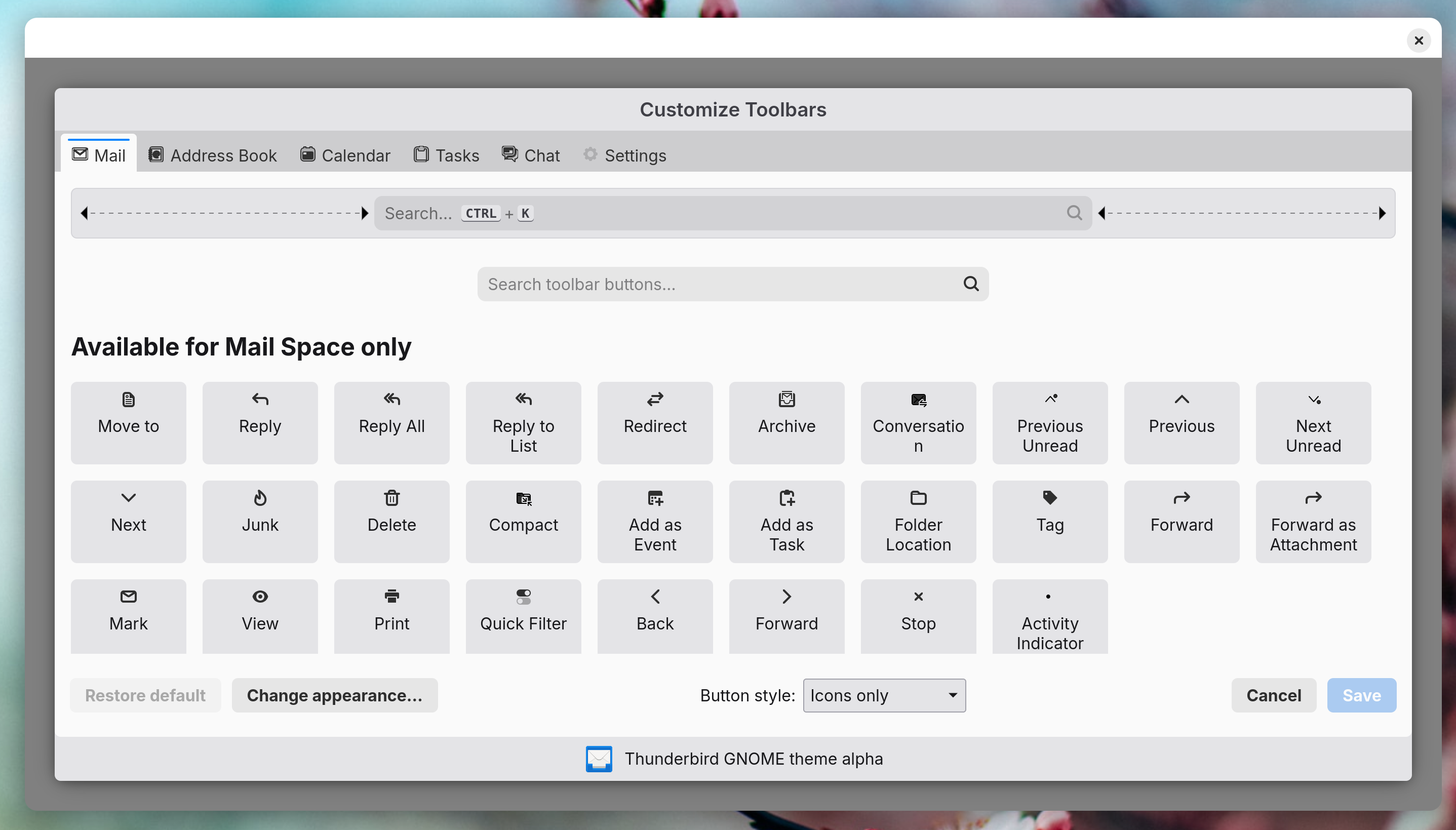Viewport: 1456px width, 830px height.
Task: Click the Forward as Attachment tile
Action: point(1314,522)
